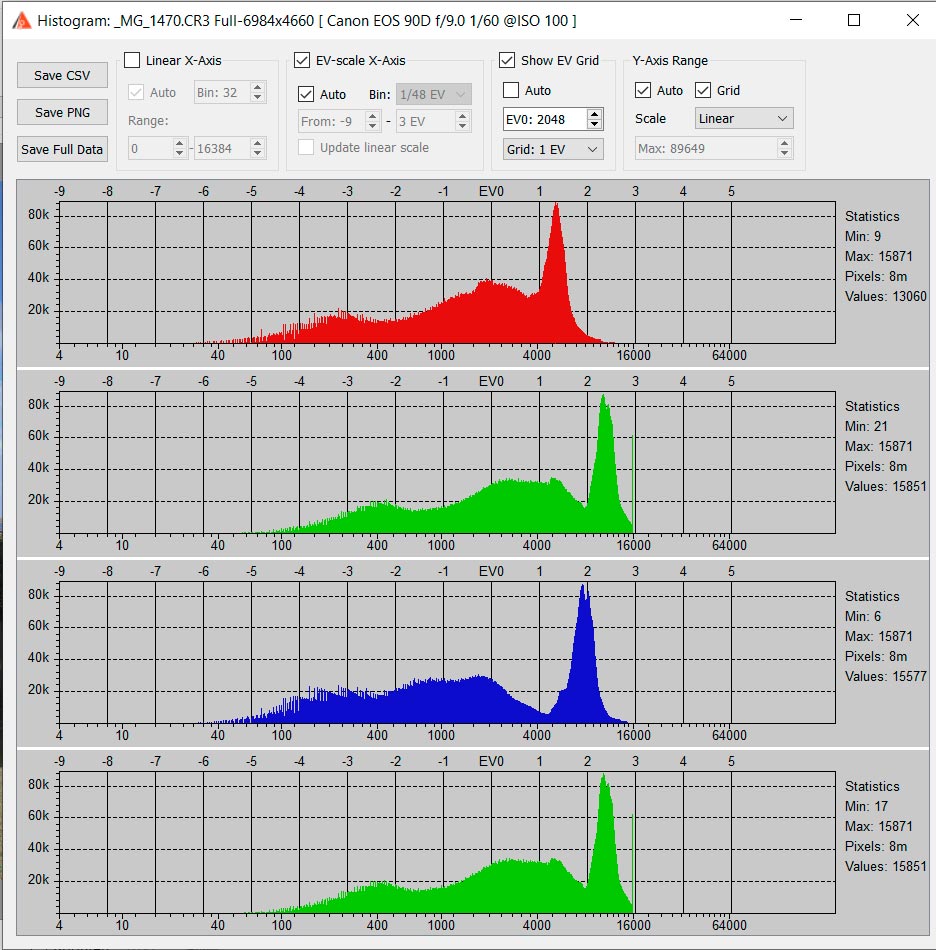Image resolution: width=936 pixels, height=950 pixels.
Task: Enable the Linear X-Axis checkbox
Action: click(132, 61)
